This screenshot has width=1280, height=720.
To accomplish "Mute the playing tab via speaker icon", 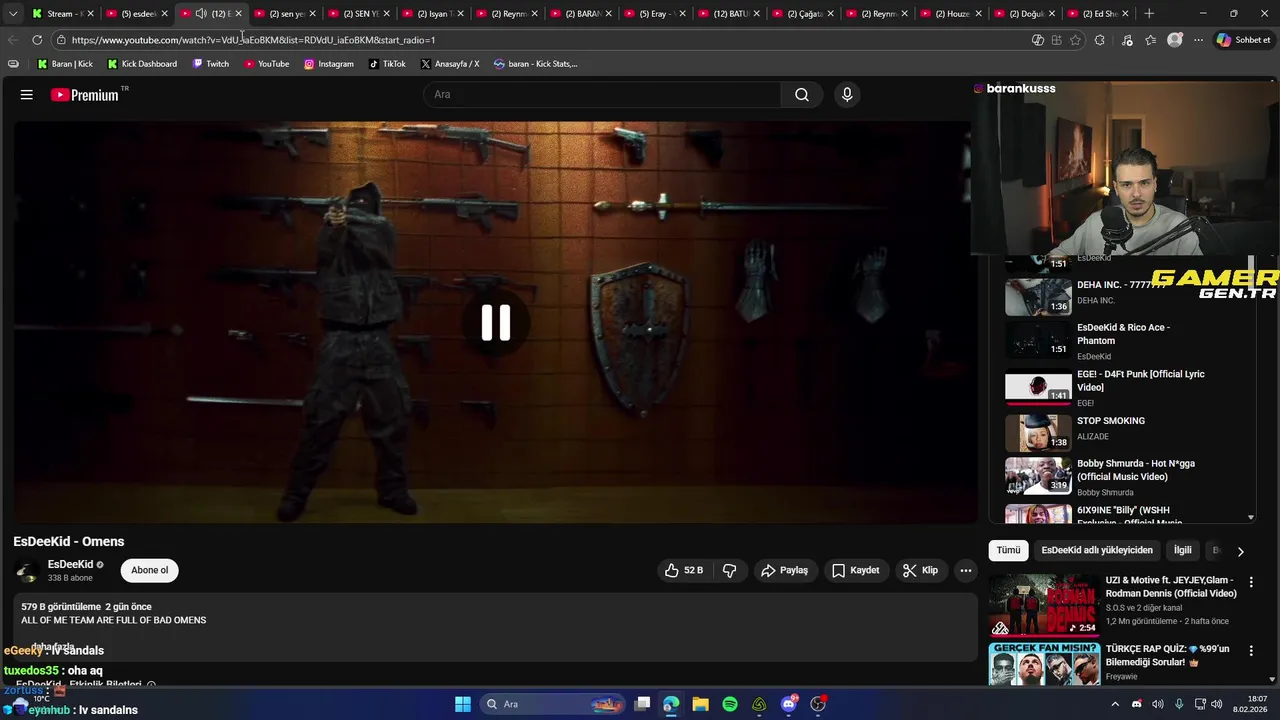I will 200,14.
